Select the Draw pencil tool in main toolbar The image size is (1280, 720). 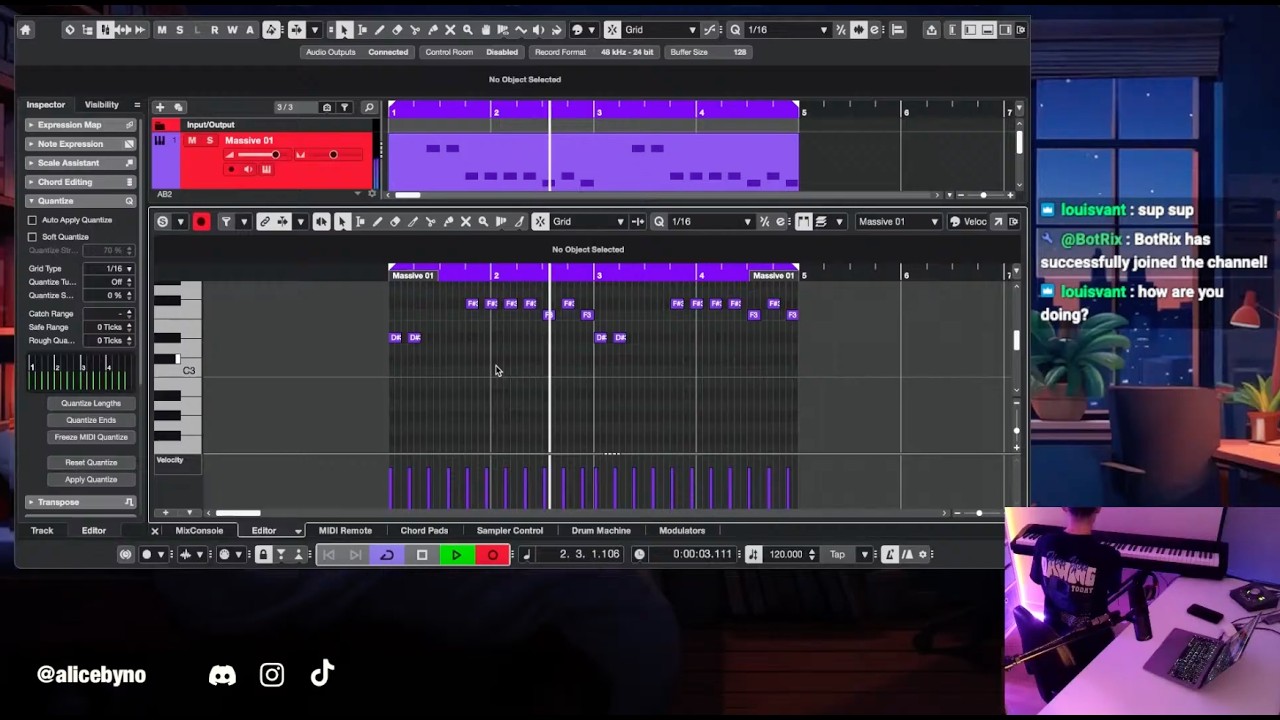tap(379, 30)
